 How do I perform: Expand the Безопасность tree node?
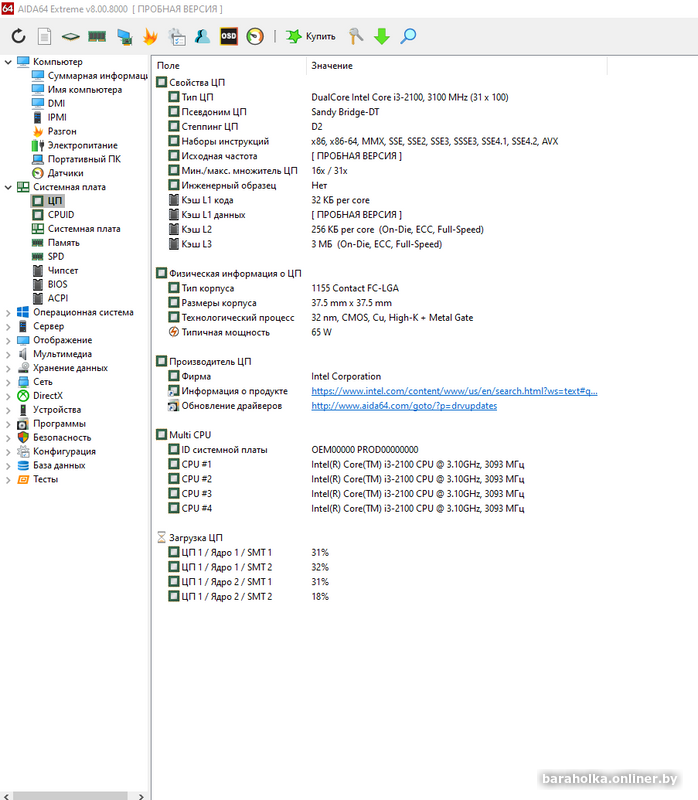[x=8, y=438]
